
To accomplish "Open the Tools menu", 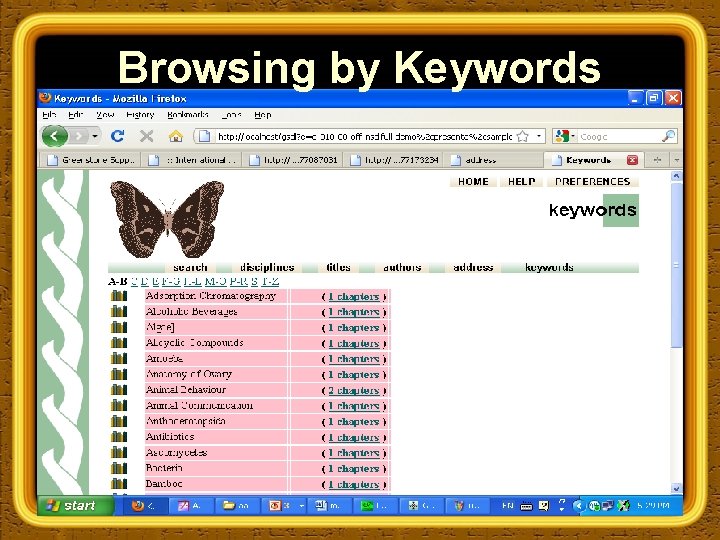I will coord(231,115).
